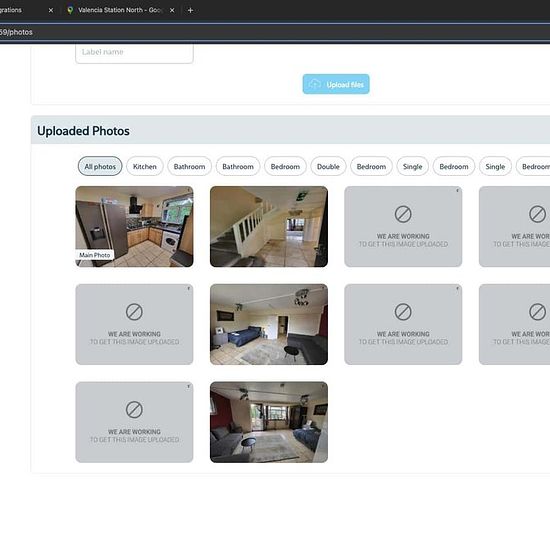Open corner options icon on blue bed bedroom photo
The image size is (550, 550).
coord(323,288)
